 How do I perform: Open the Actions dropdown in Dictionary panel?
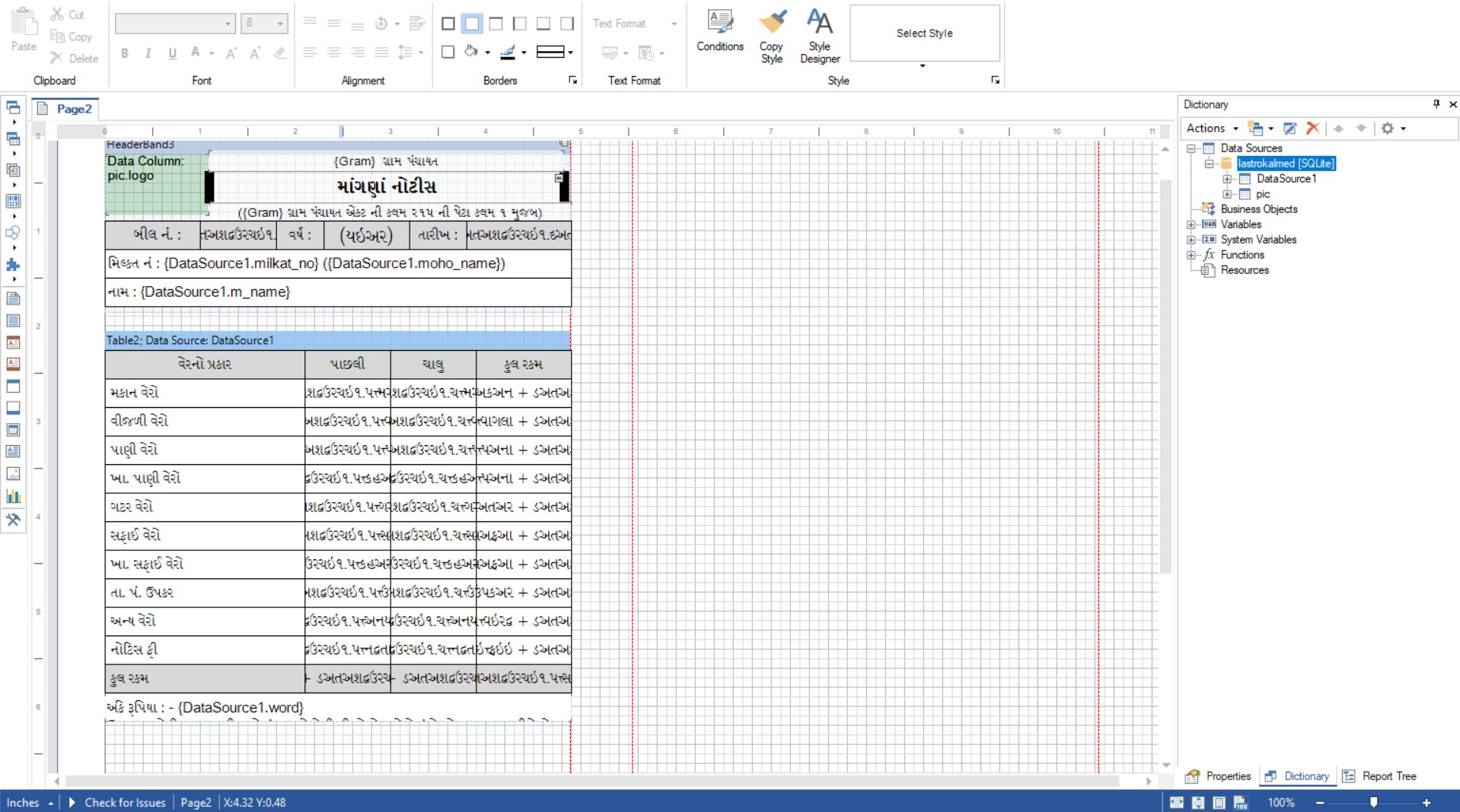click(x=1210, y=128)
